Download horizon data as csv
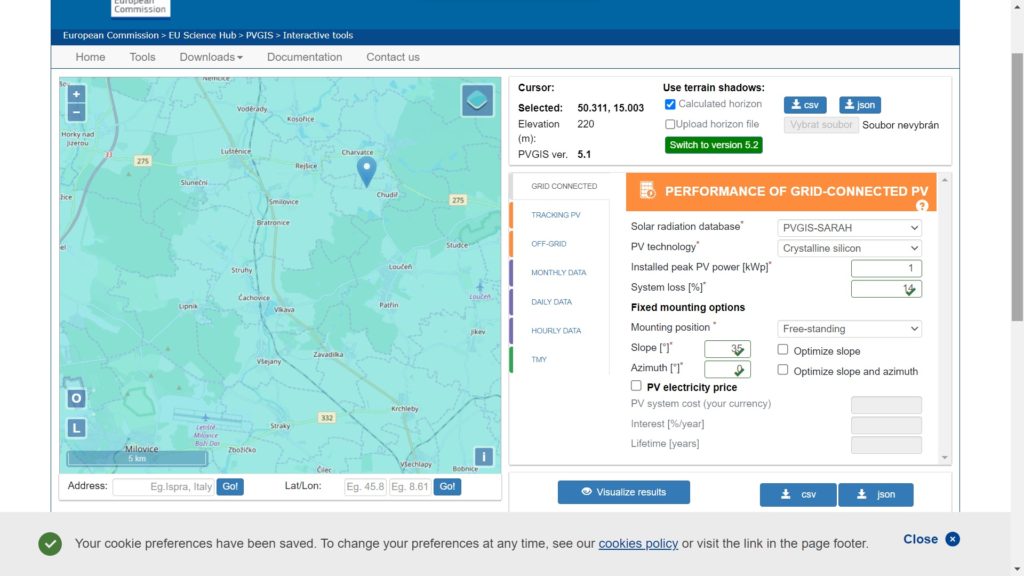 tap(805, 104)
